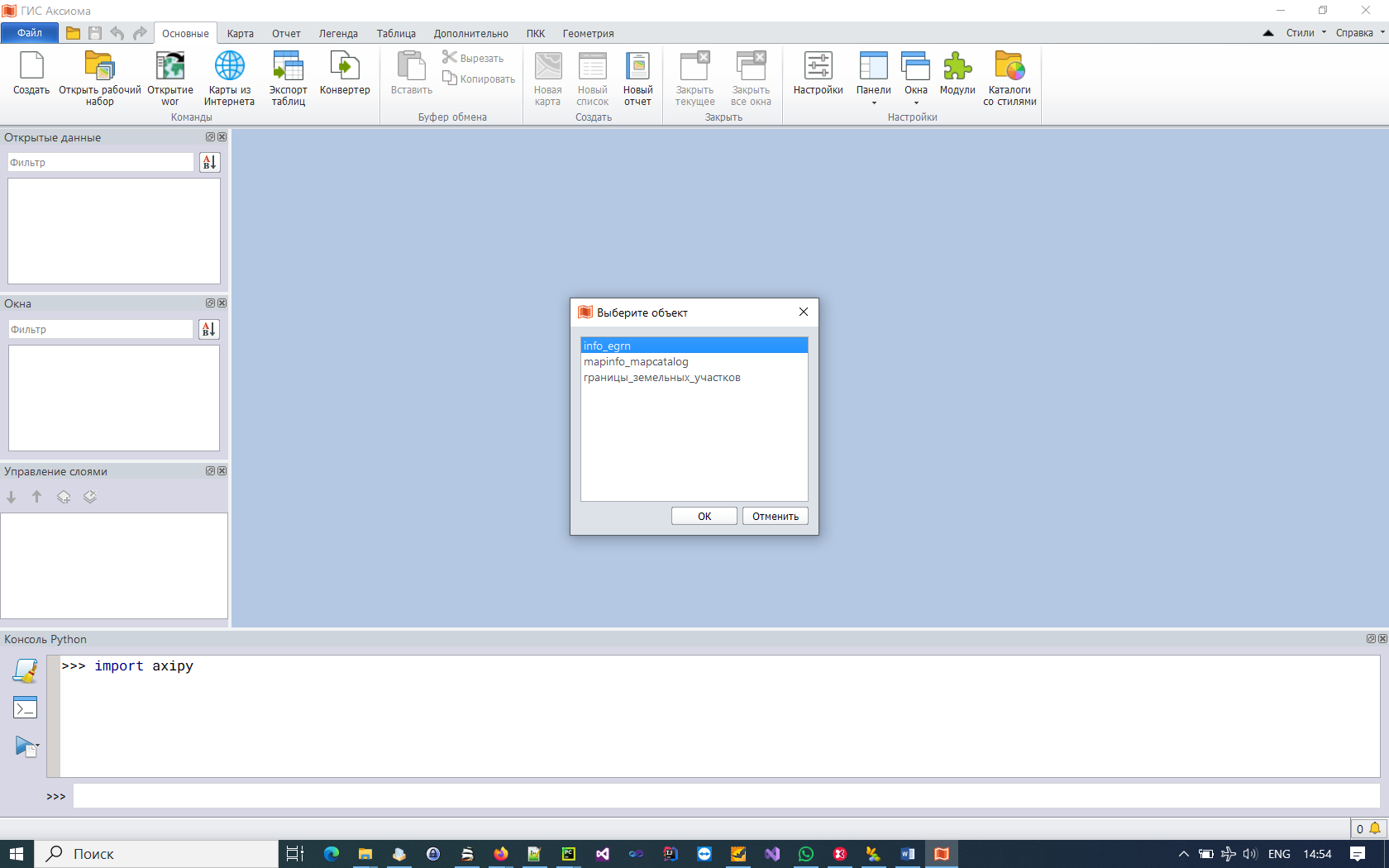Open the Style catalogs icon

tap(1010, 66)
